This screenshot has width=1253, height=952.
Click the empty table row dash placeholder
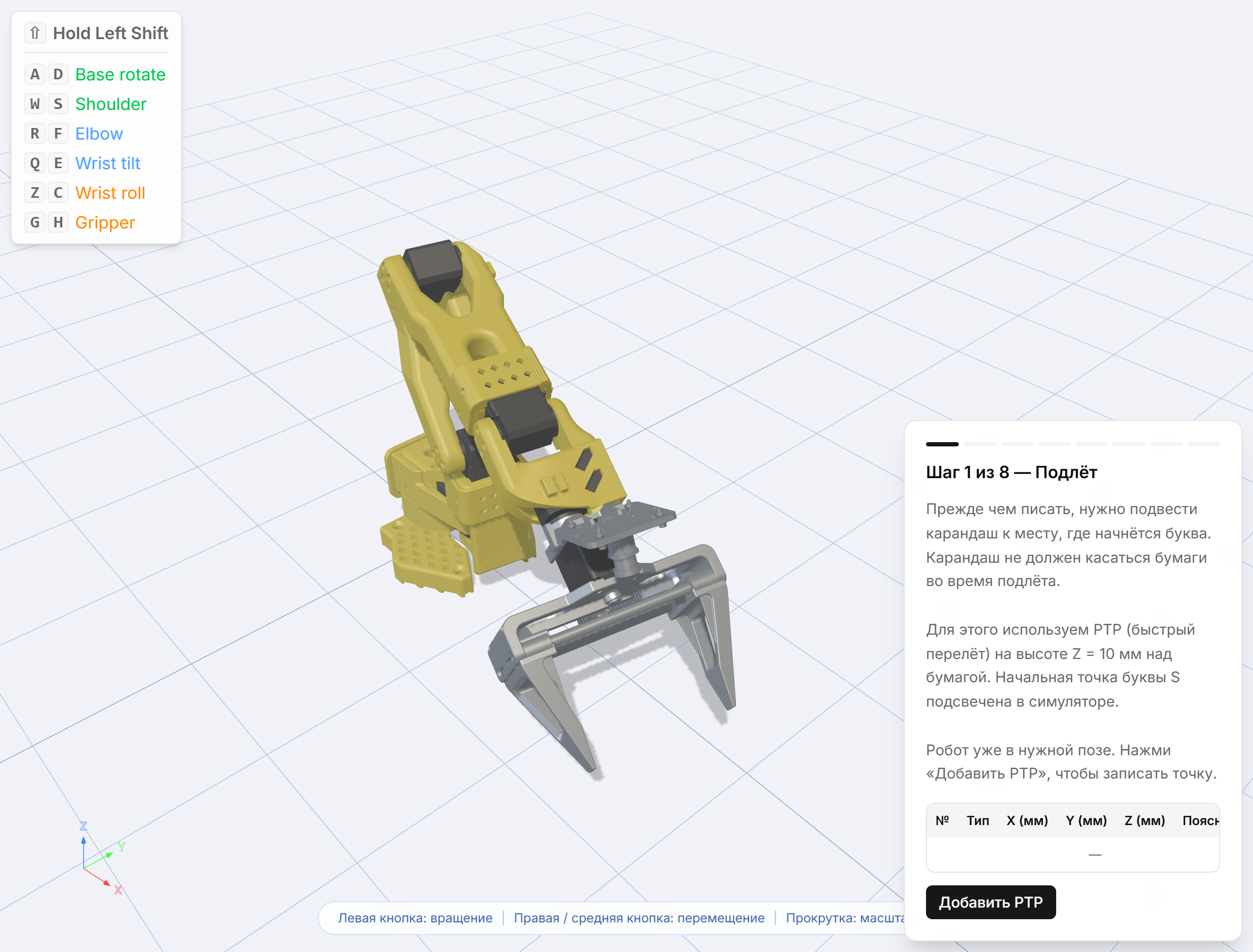click(x=1095, y=855)
